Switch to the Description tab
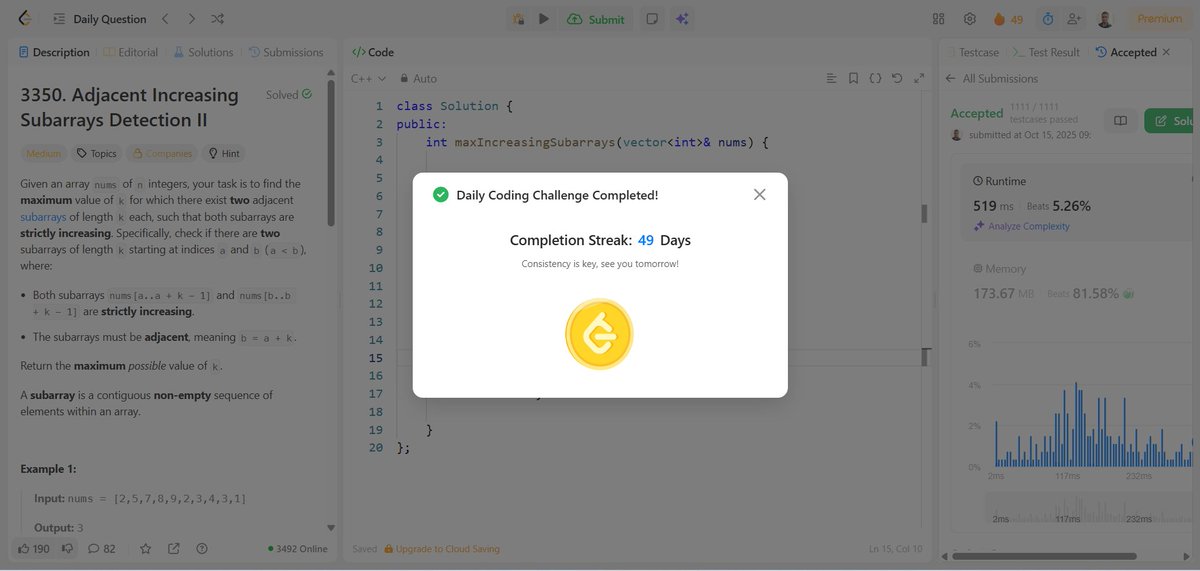This screenshot has width=1200, height=571. [x=54, y=52]
